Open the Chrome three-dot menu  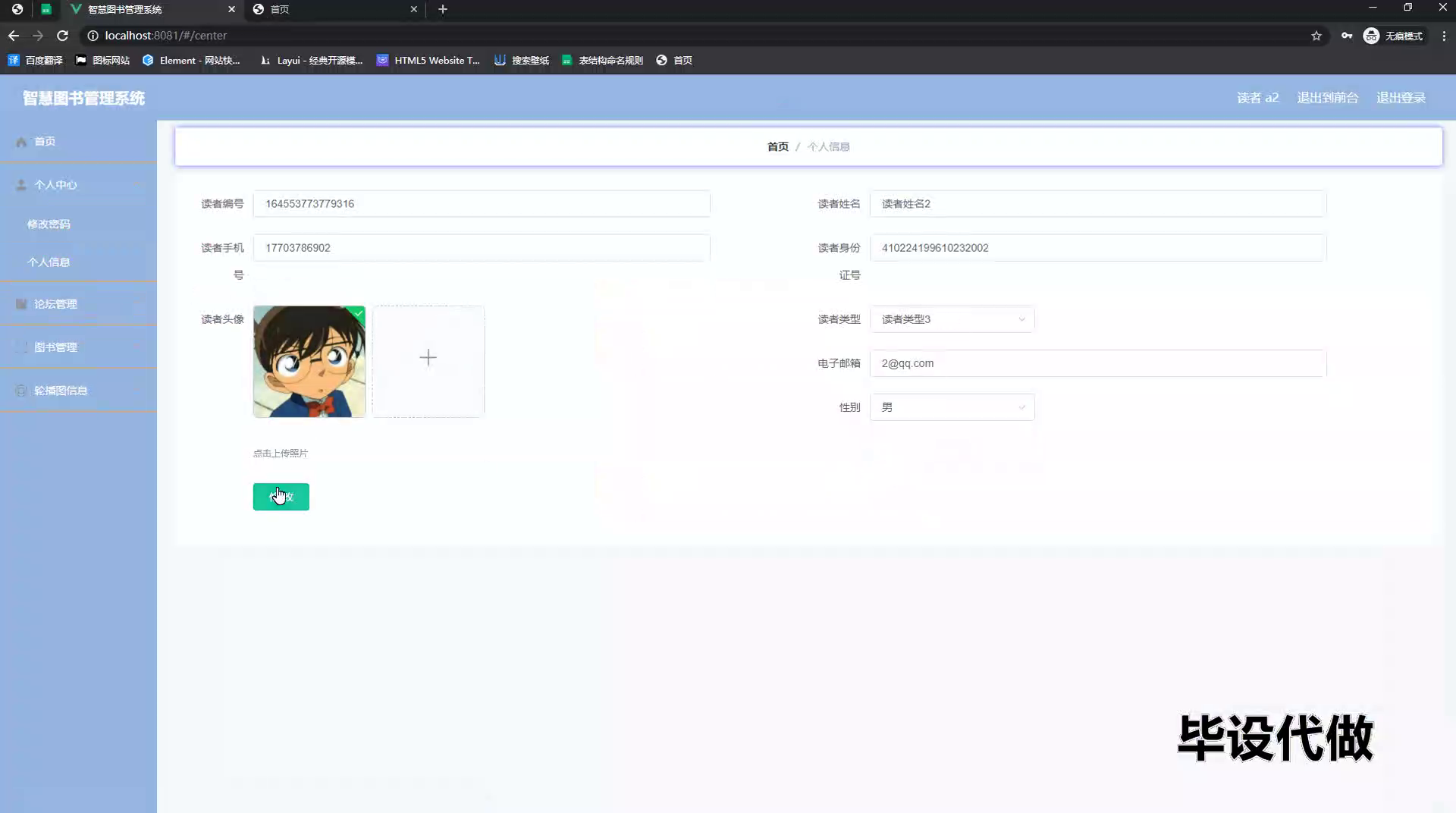[x=1444, y=36]
